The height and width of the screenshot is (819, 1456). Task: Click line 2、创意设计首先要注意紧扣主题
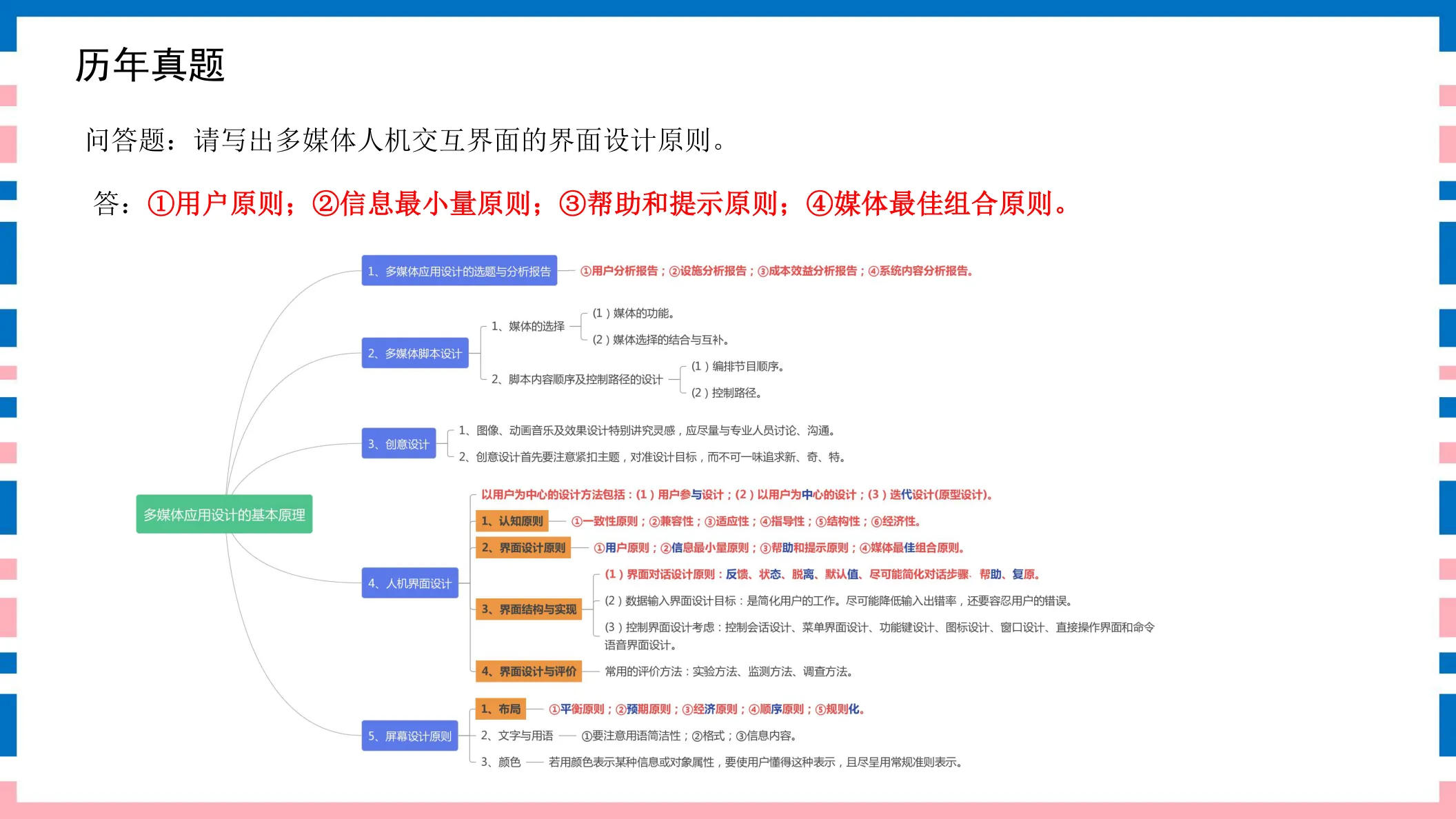tap(652, 456)
